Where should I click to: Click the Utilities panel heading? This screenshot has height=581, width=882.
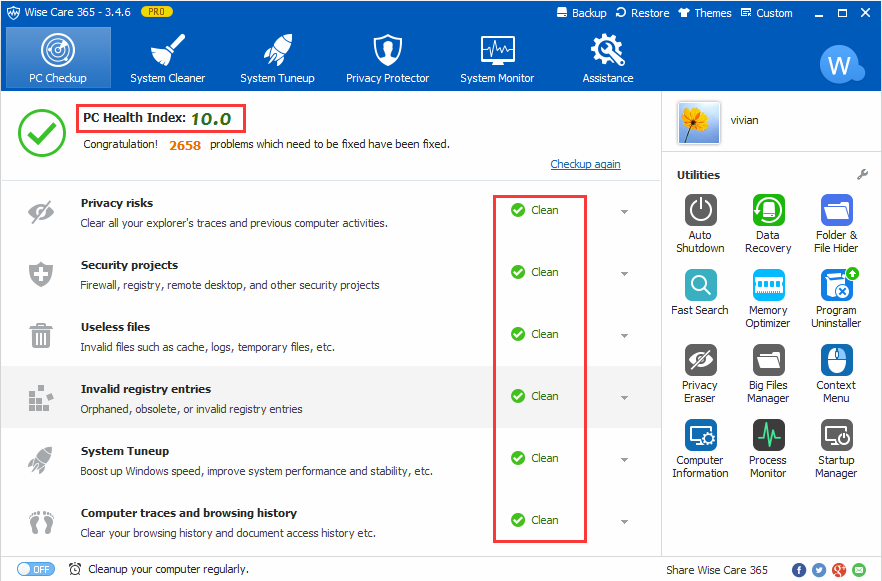(x=698, y=175)
